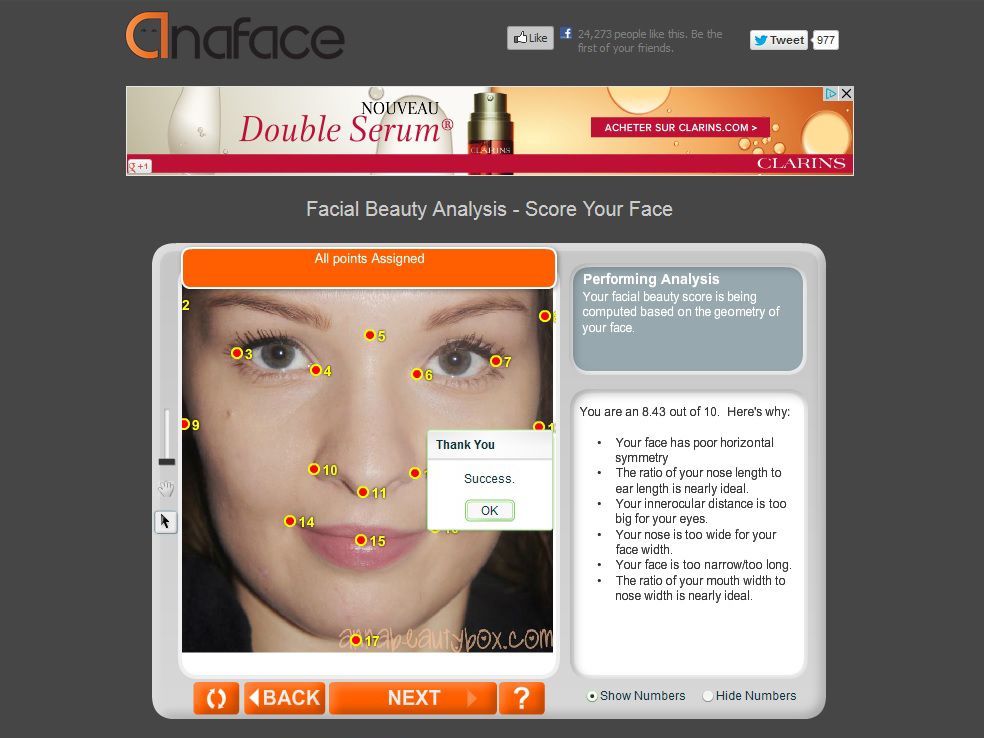
Task: Click OK in the Thank You dialog
Action: 489,510
